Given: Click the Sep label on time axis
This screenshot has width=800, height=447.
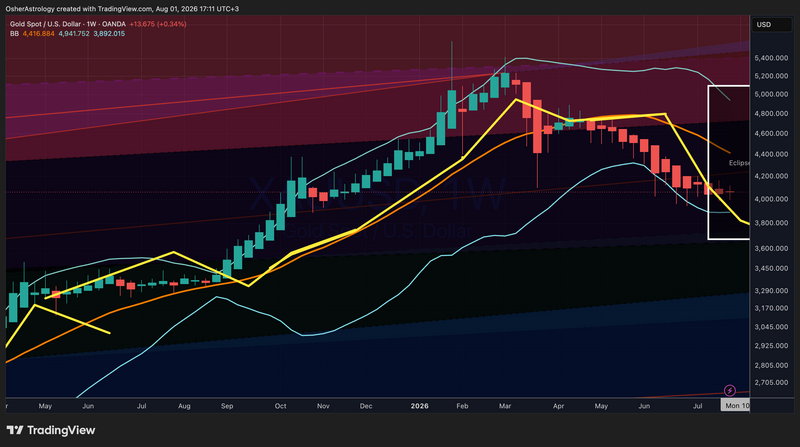Looking at the screenshot, I should click(x=227, y=406).
